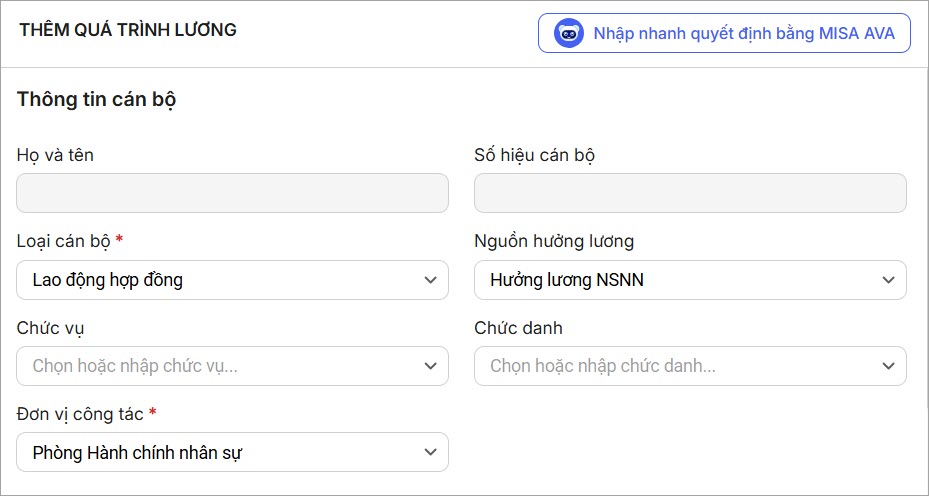Click the "Loại cán bộ" field label
This screenshot has height=496, width=929.
(x=64, y=241)
